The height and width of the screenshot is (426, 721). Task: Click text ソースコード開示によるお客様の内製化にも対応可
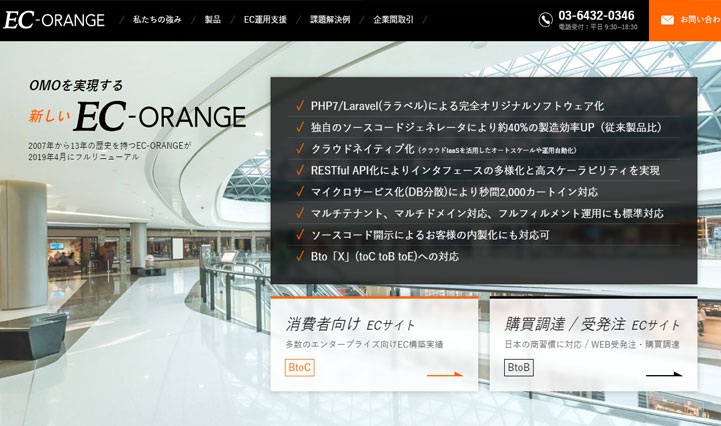click(430, 235)
